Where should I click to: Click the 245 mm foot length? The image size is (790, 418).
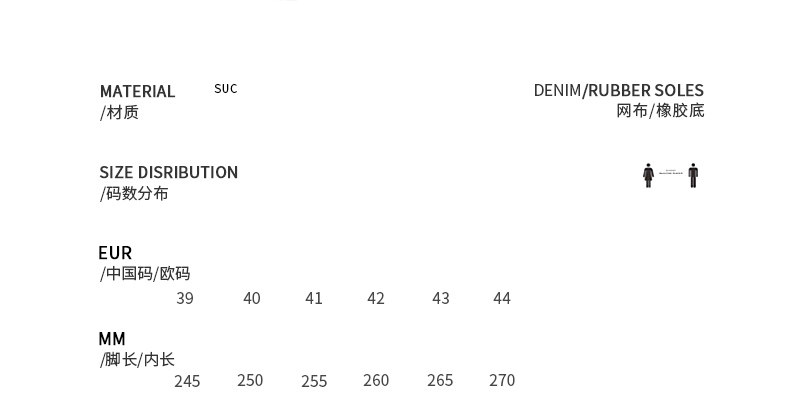tap(187, 381)
